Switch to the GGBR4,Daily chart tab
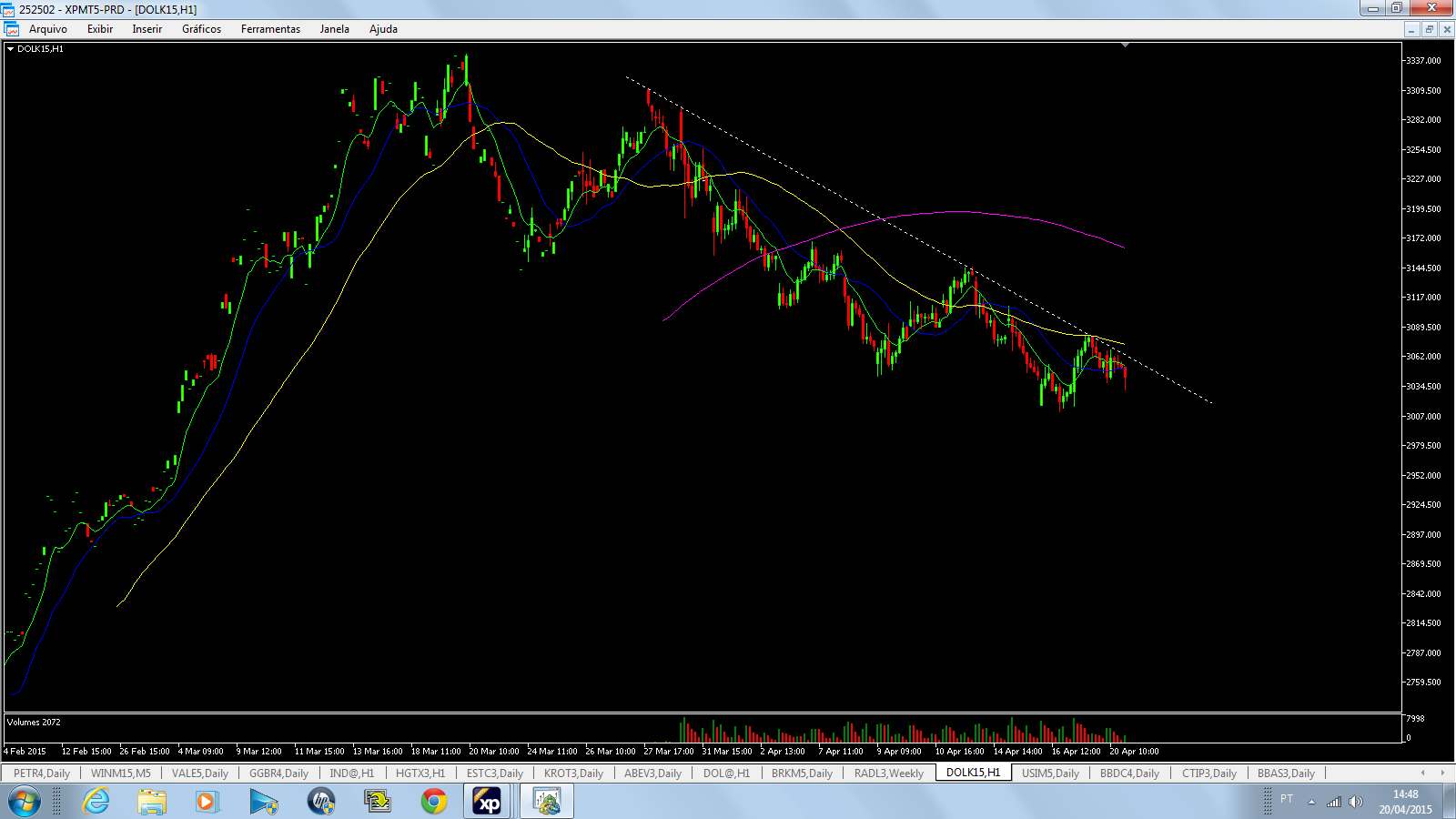This screenshot has width=1456, height=819. click(278, 773)
